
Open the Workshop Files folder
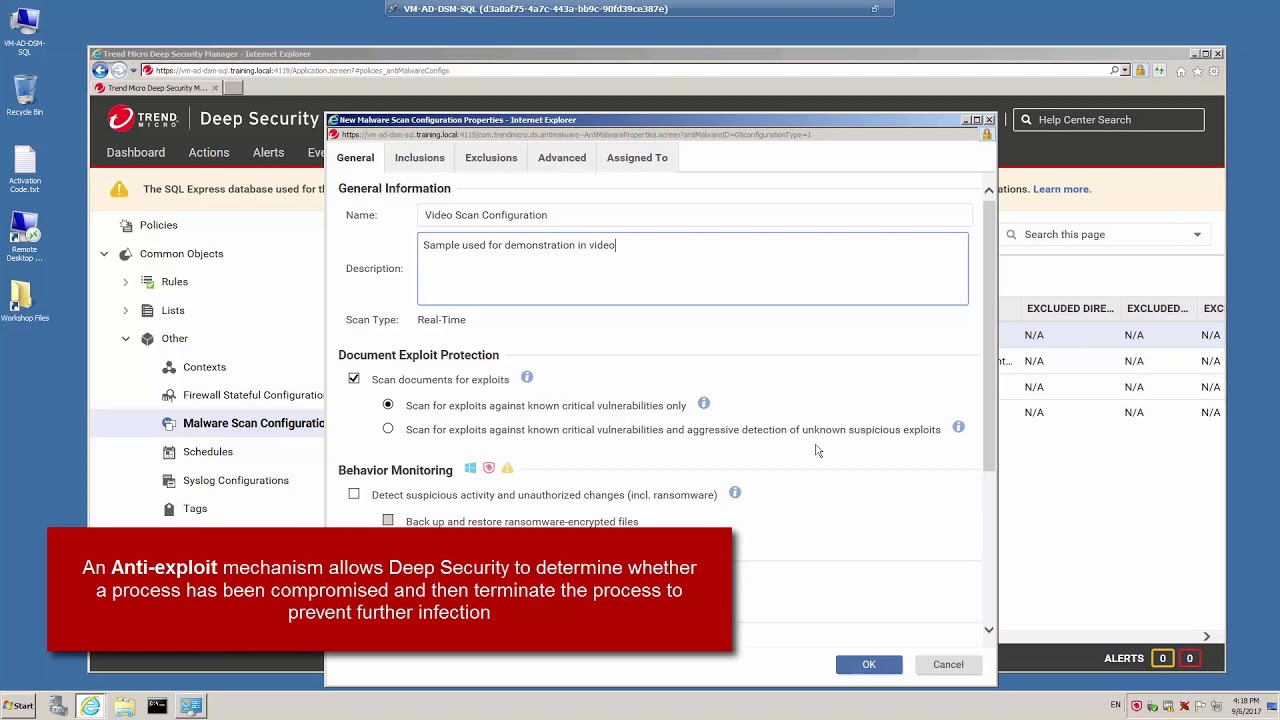point(24,301)
